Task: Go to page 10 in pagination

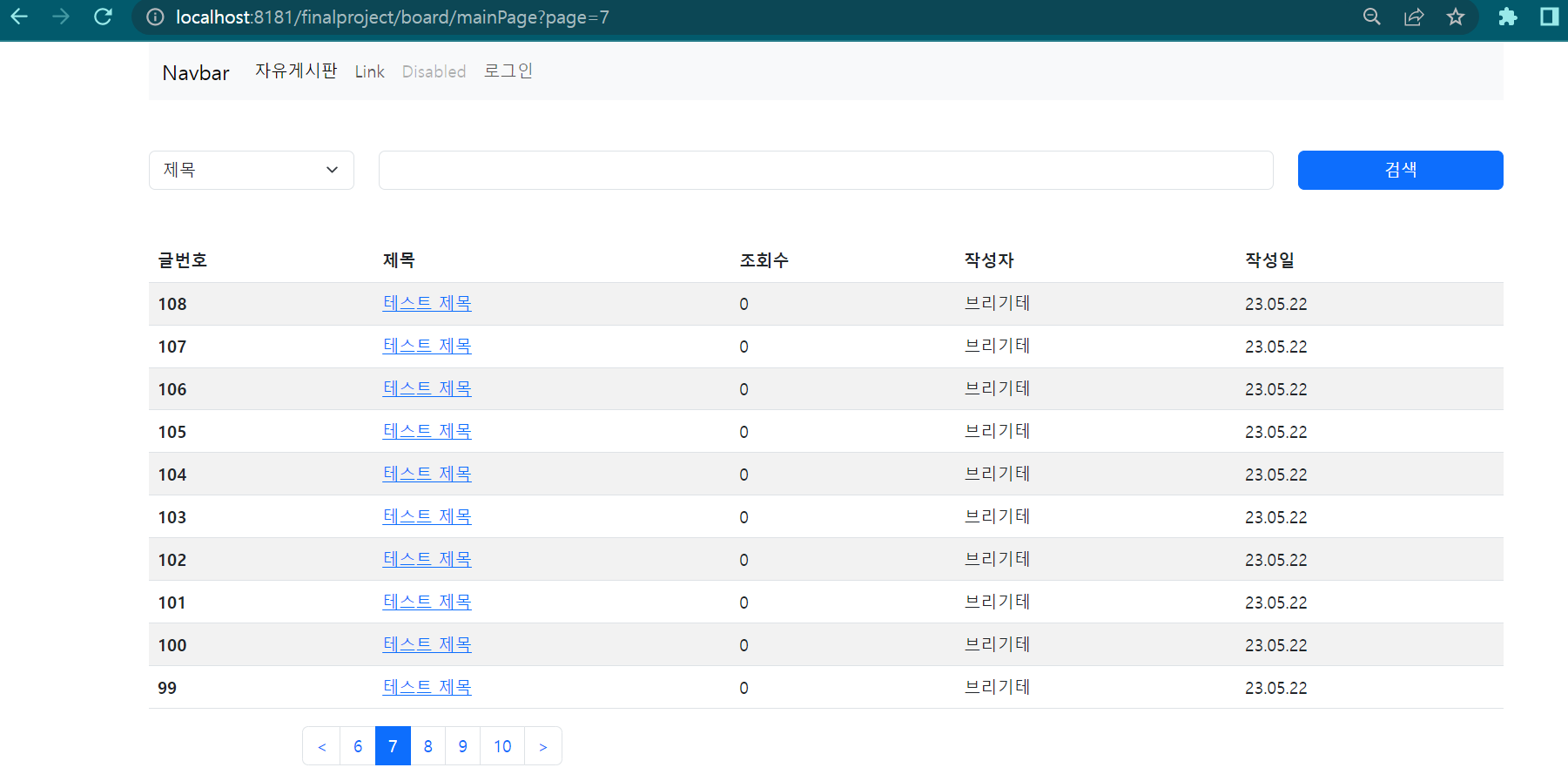Action: click(502, 746)
